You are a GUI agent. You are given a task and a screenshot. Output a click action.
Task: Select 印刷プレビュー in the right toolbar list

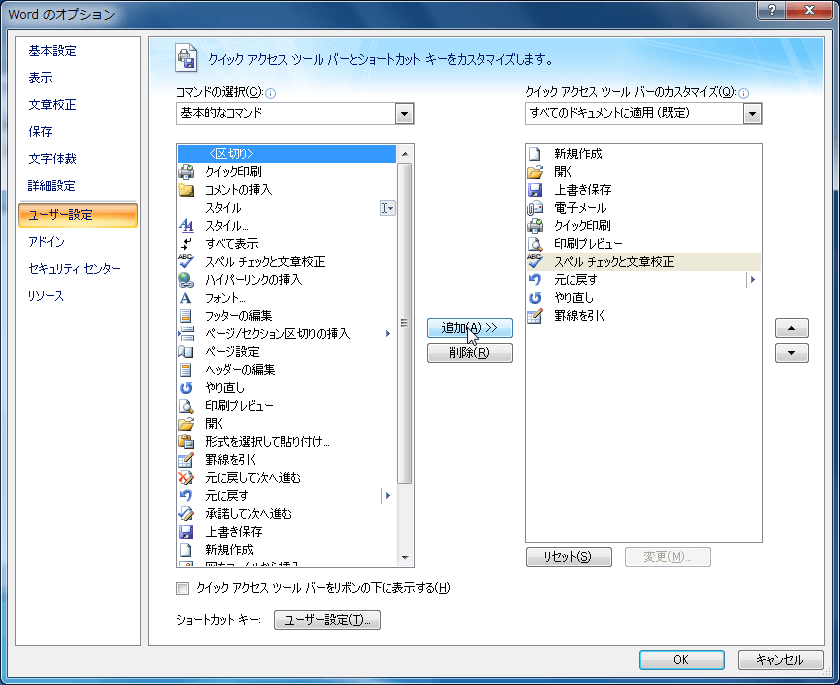[x=643, y=244]
